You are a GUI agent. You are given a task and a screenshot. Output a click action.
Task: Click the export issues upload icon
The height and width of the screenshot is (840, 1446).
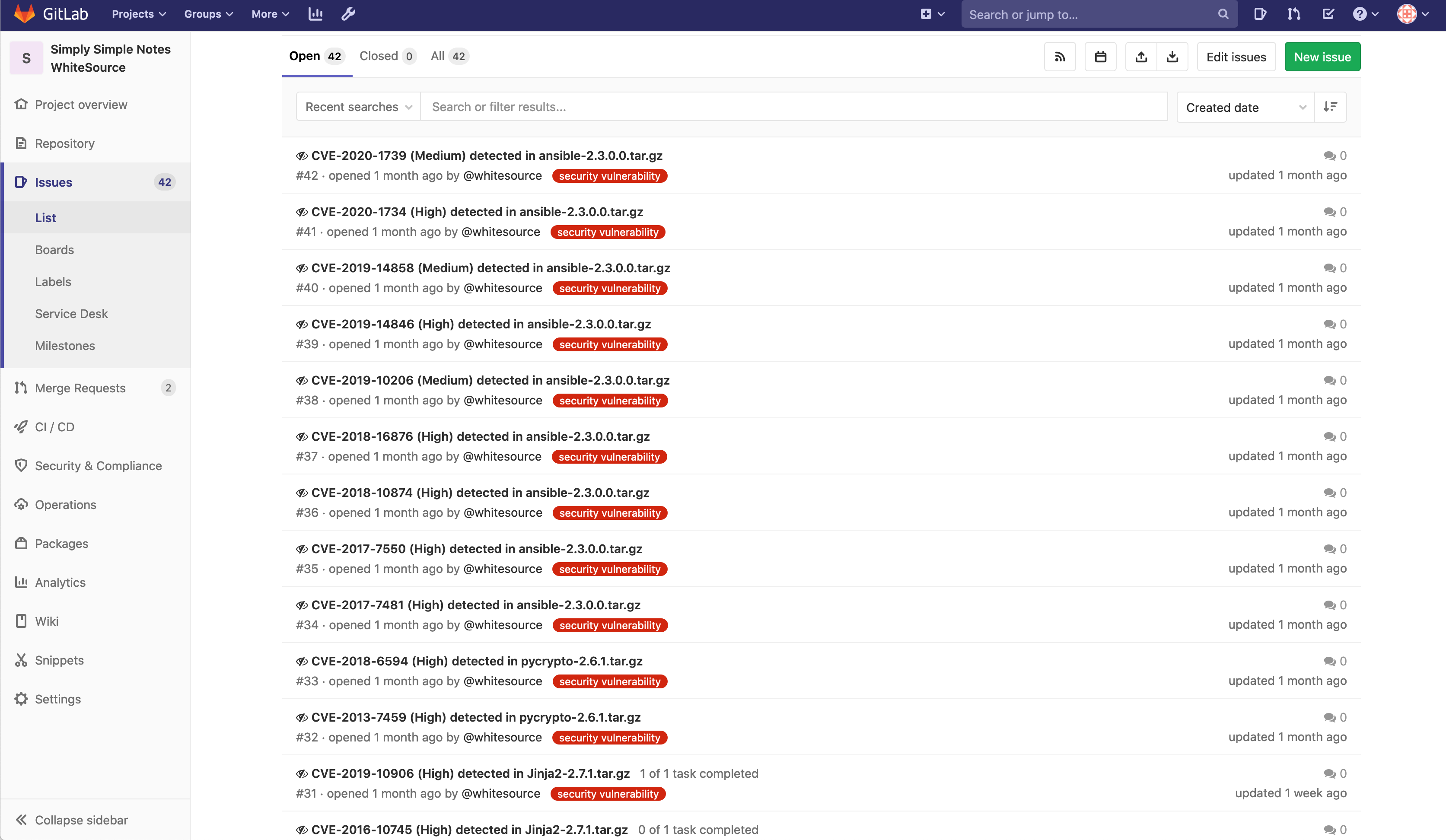(1141, 57)
